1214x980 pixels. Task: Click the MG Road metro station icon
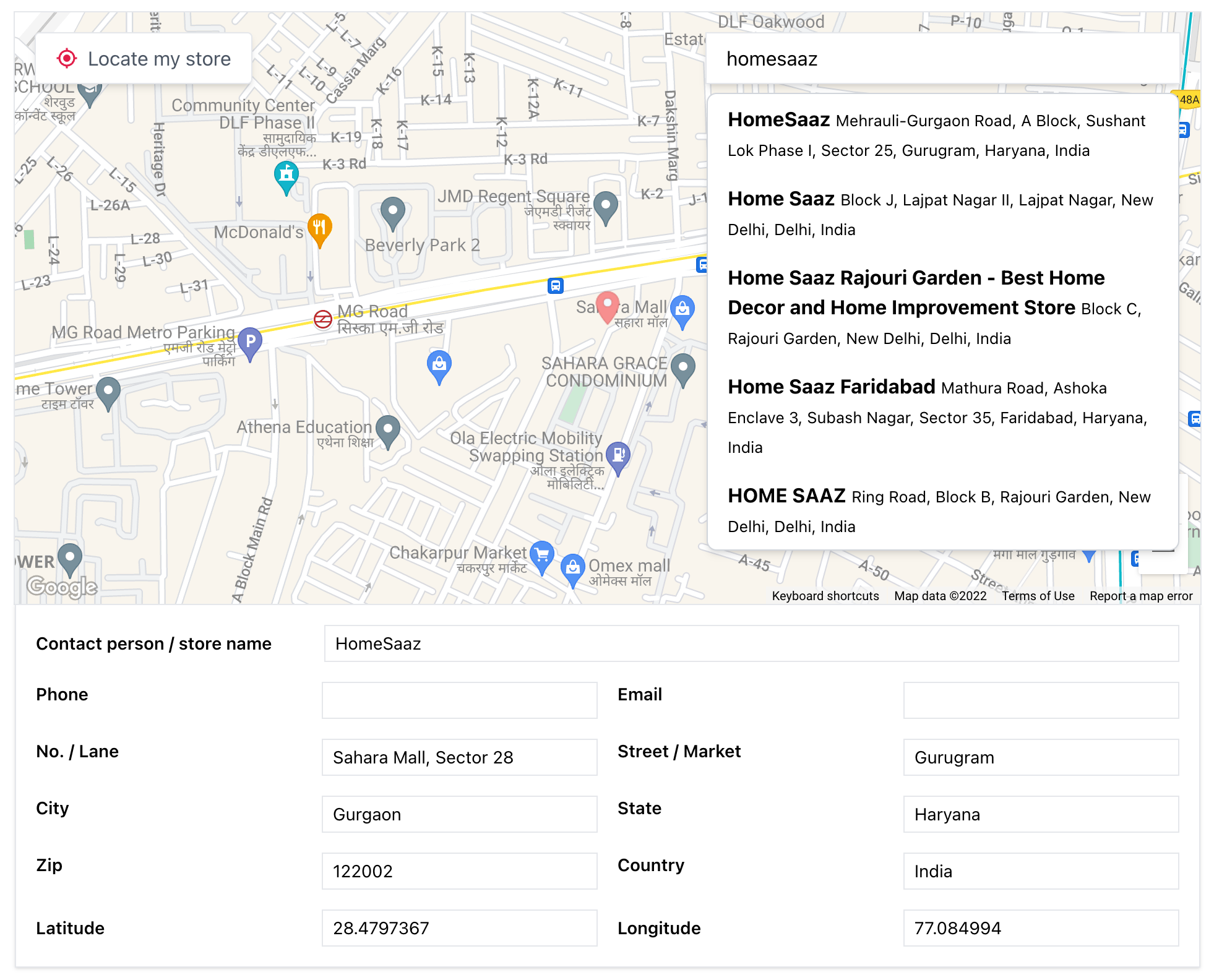pos(322,319)
